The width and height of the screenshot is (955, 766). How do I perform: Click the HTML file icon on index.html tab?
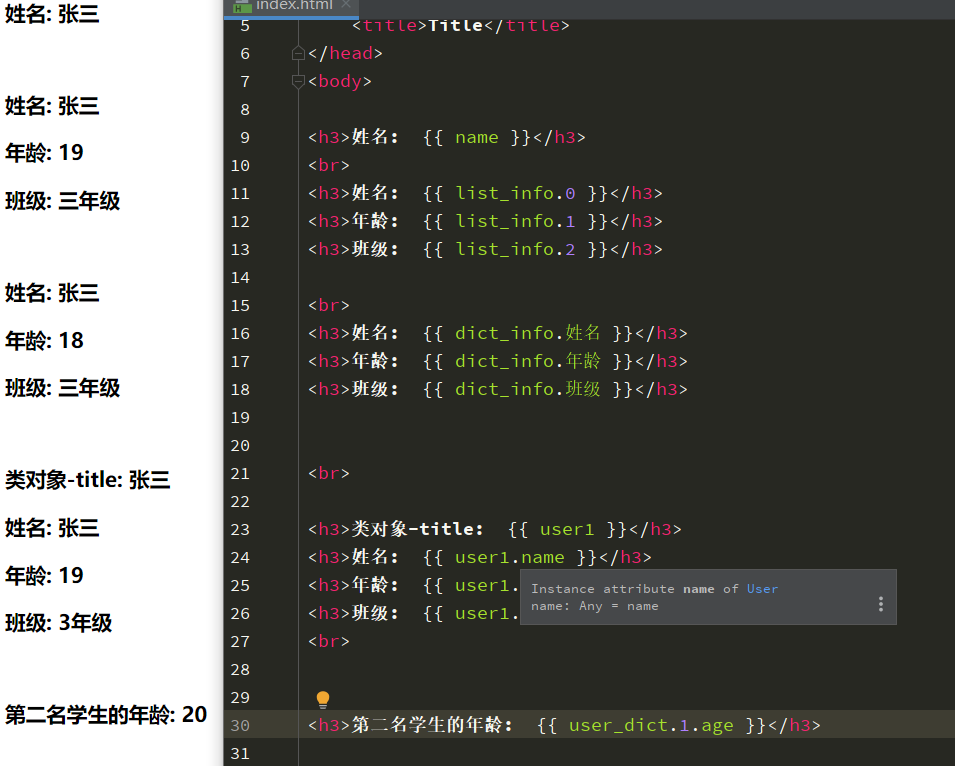click(243, 5)
